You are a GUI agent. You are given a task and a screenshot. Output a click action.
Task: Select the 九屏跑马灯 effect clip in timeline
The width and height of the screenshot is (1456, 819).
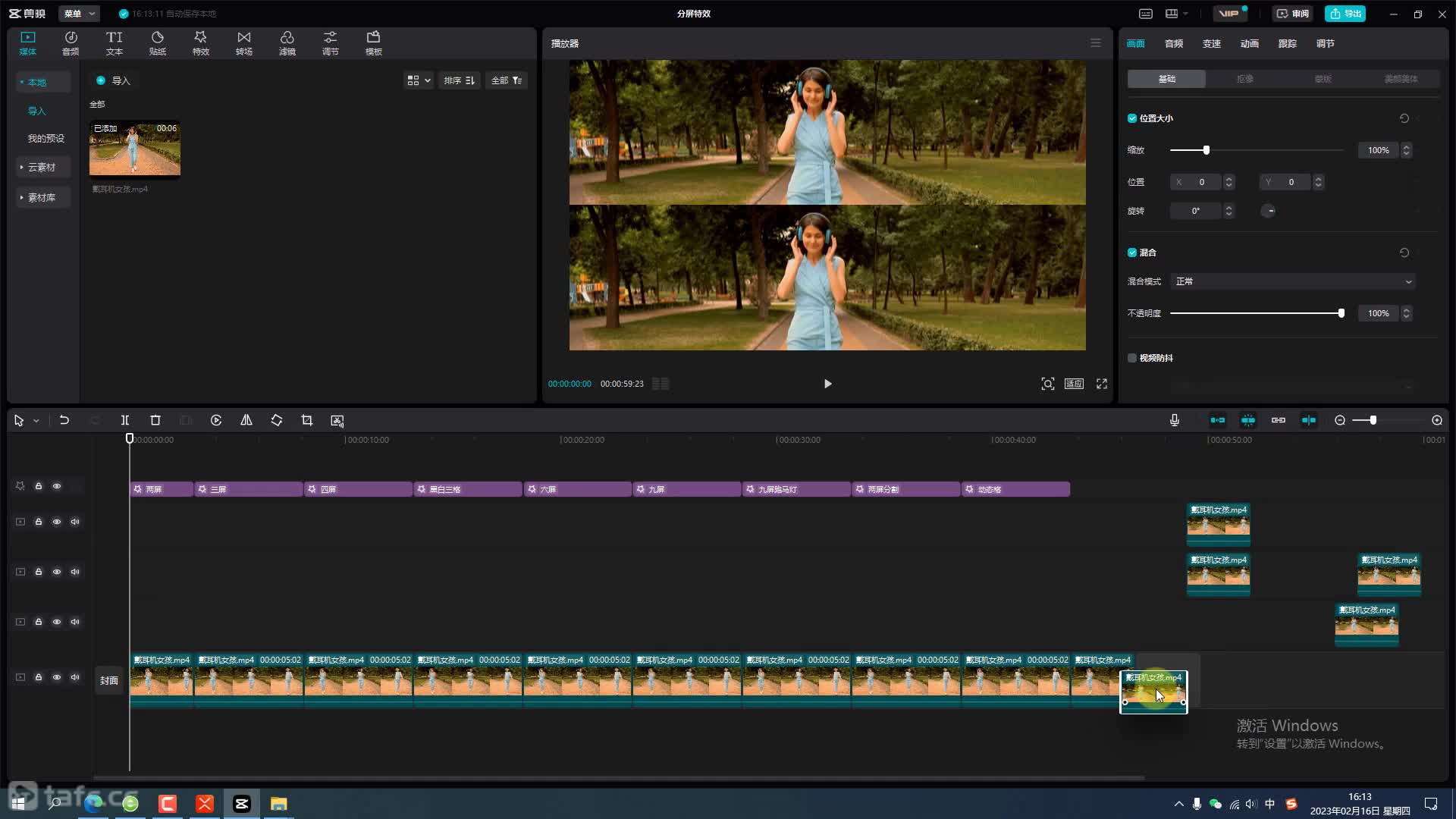(x=796, y=489)
